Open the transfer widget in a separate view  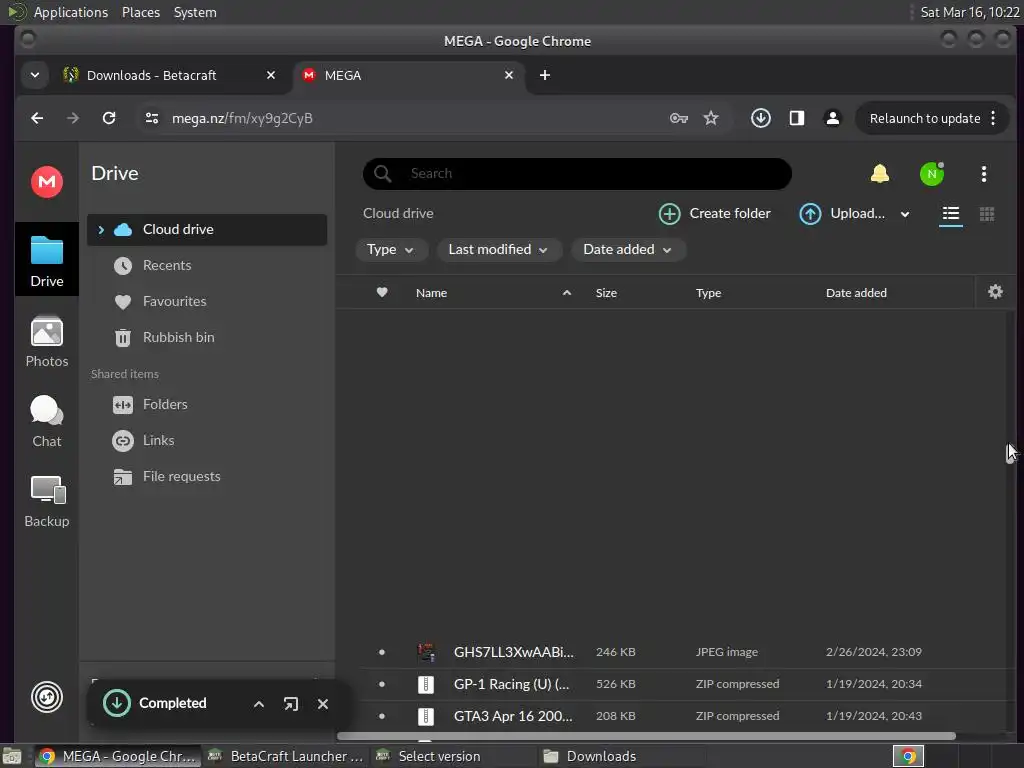291,704
